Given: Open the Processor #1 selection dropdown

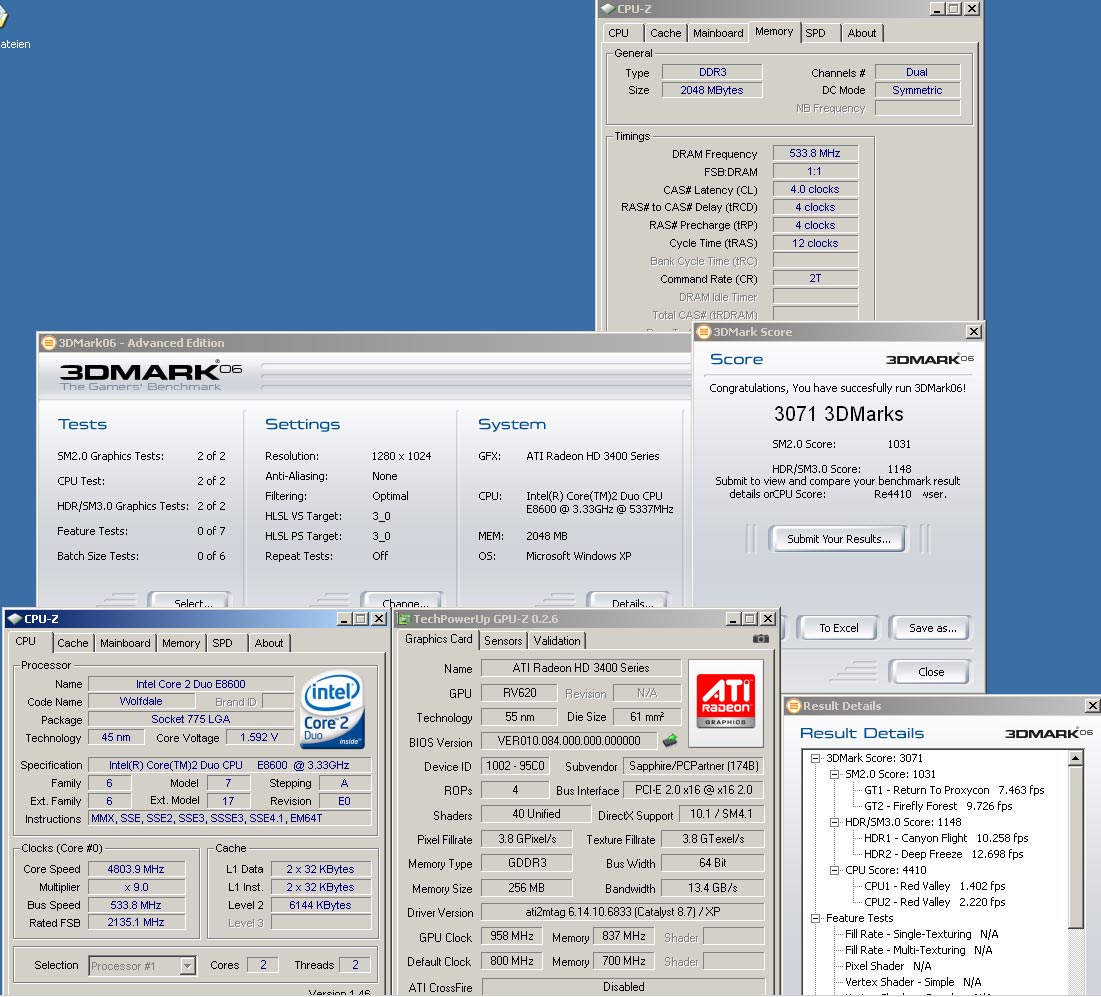Looking at the screenshot, I should 187,966.
